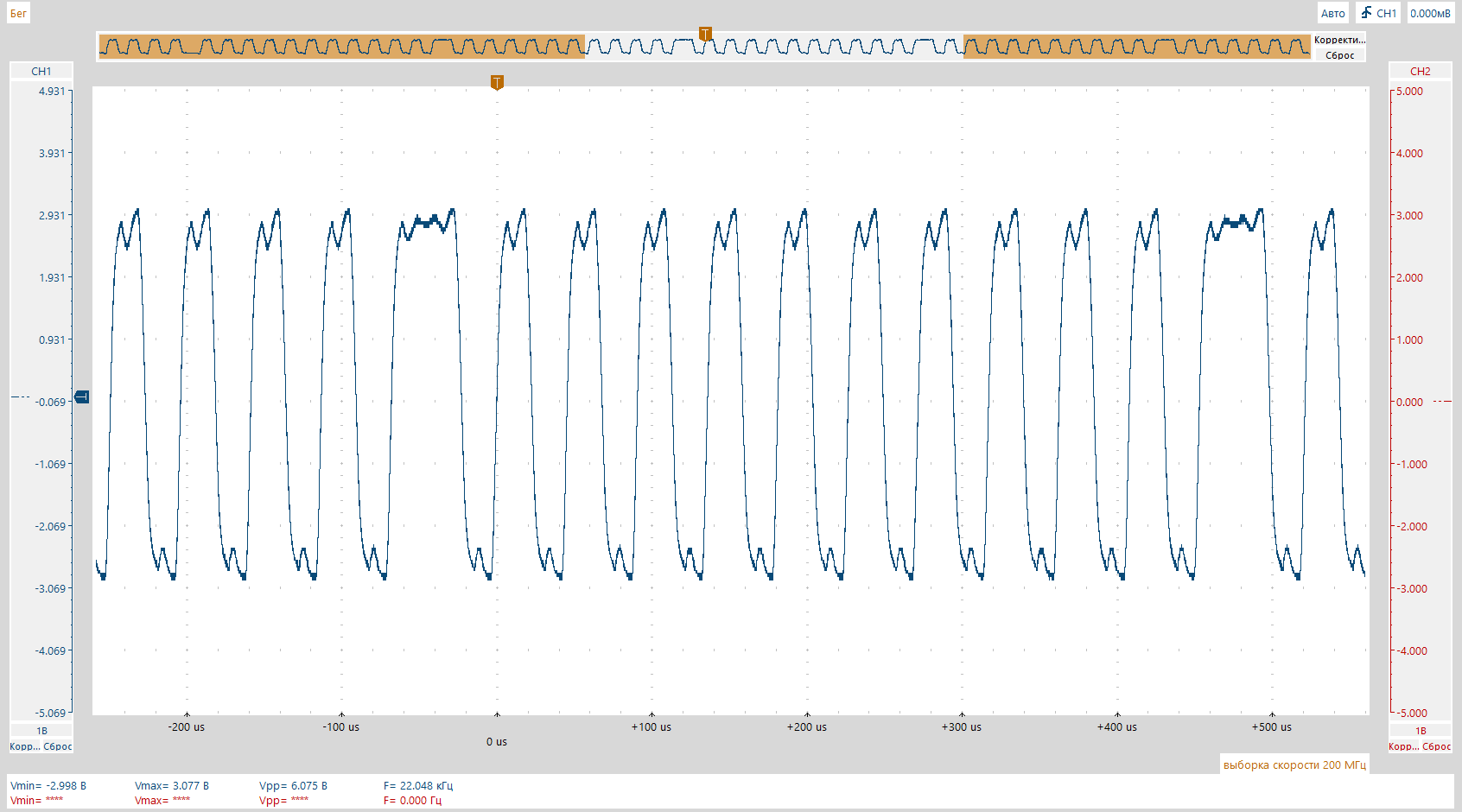The image size is (1462, 812).
Task: Click the "-200 us" time axis label
Action: click(187, 726)
